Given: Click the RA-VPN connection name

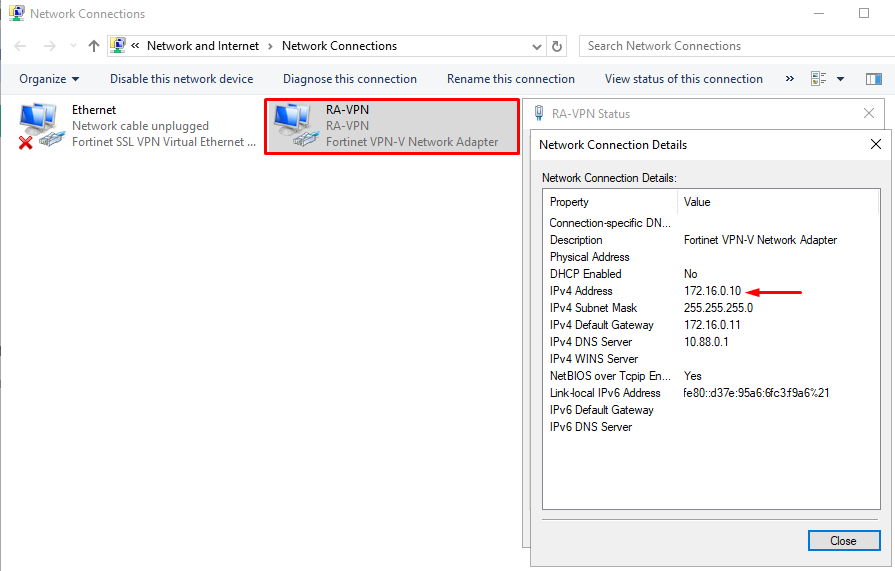Looking at the screenshot, I should (347, 110).
